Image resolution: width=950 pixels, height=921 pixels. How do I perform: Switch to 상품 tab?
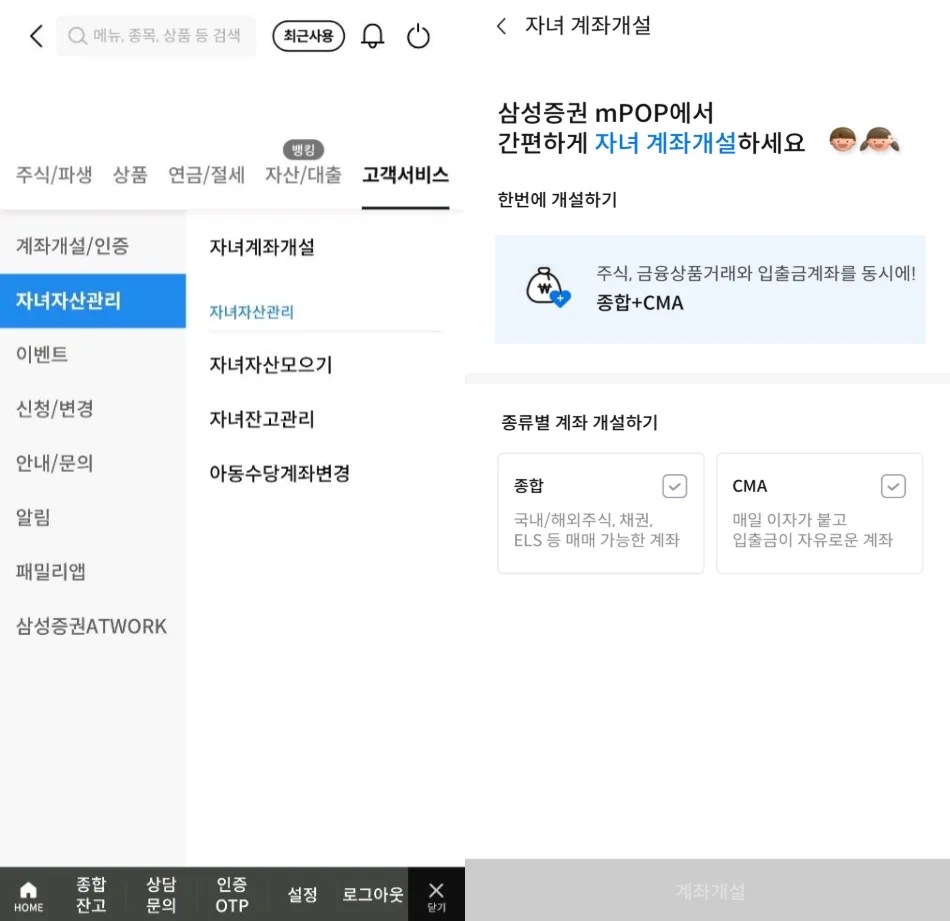point(130,175)
